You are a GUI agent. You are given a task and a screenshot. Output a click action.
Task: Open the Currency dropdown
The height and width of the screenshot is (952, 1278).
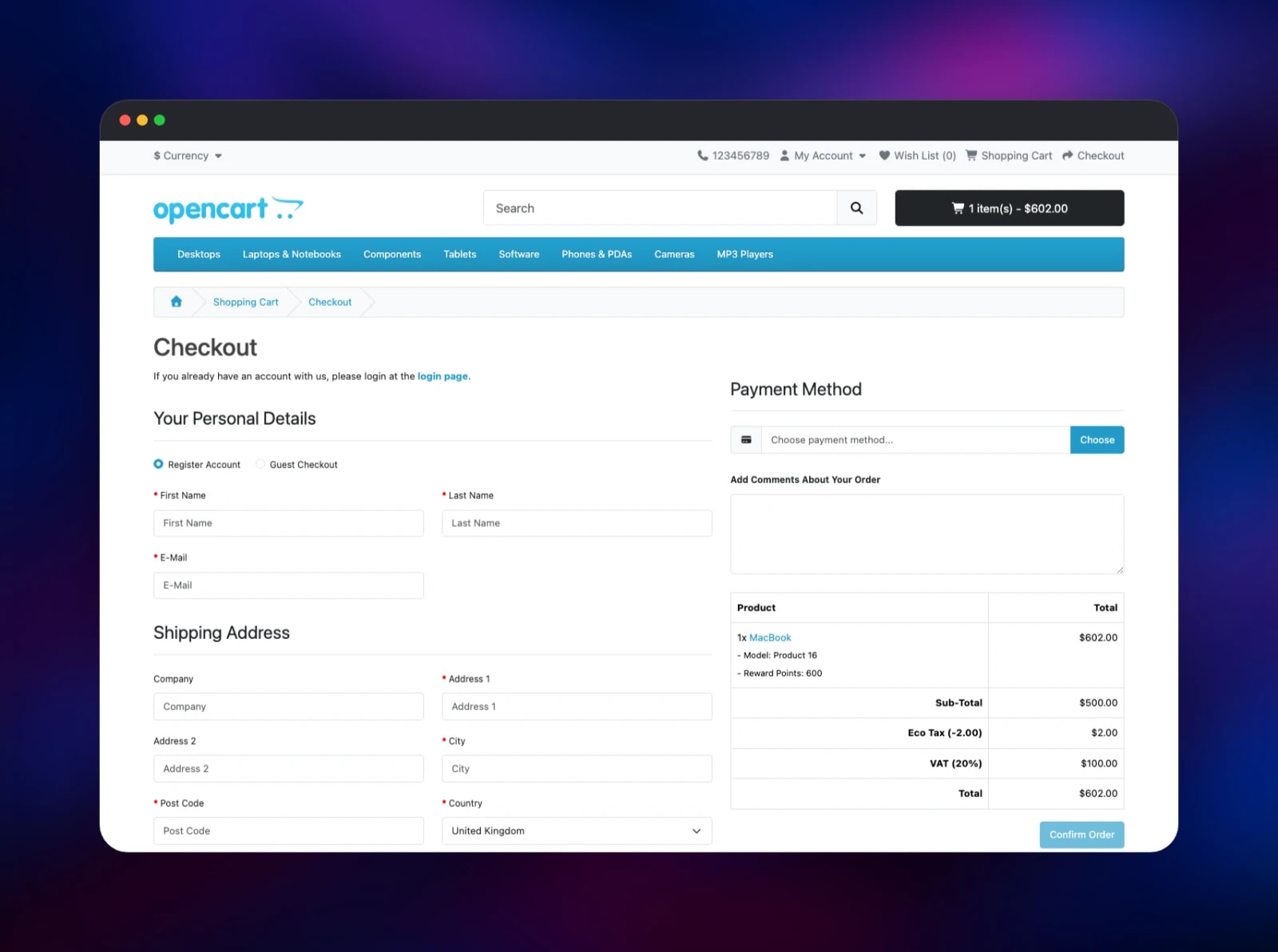tap(188, 156)
